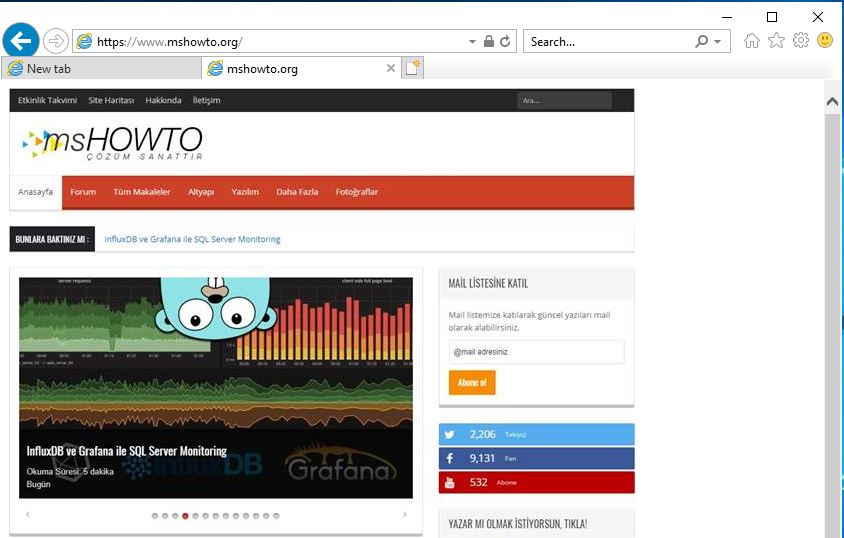
Task: Click the Facebook icon in fan row
Action: click(449, 458)
